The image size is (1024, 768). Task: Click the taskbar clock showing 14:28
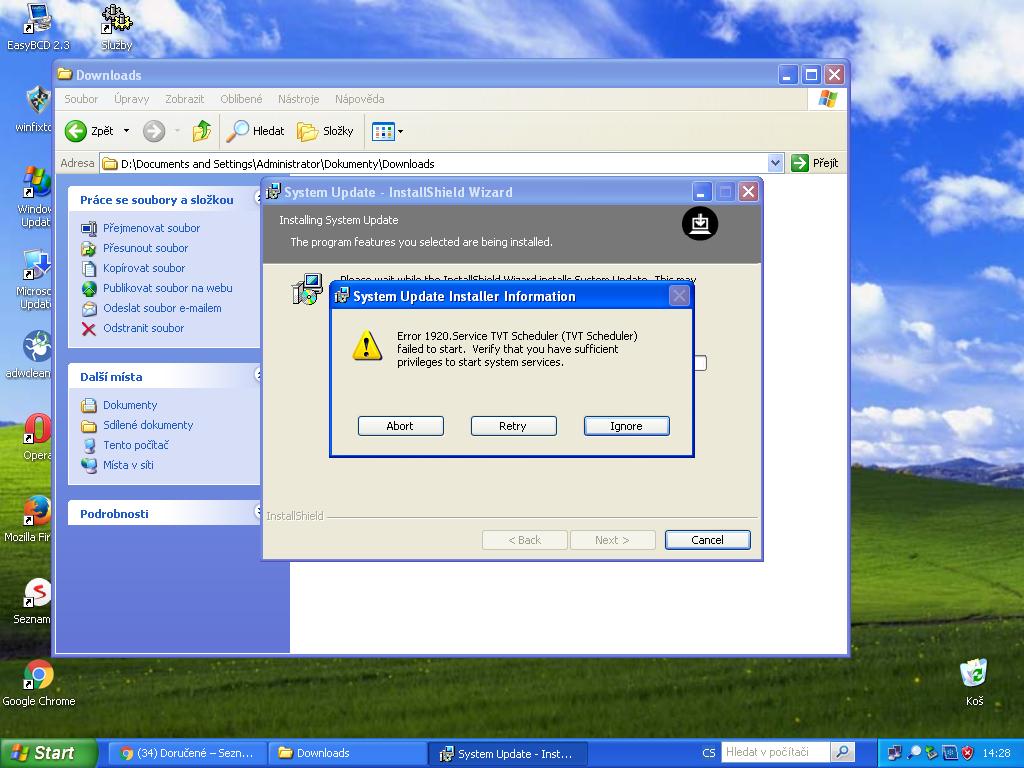tap(996, 753)
